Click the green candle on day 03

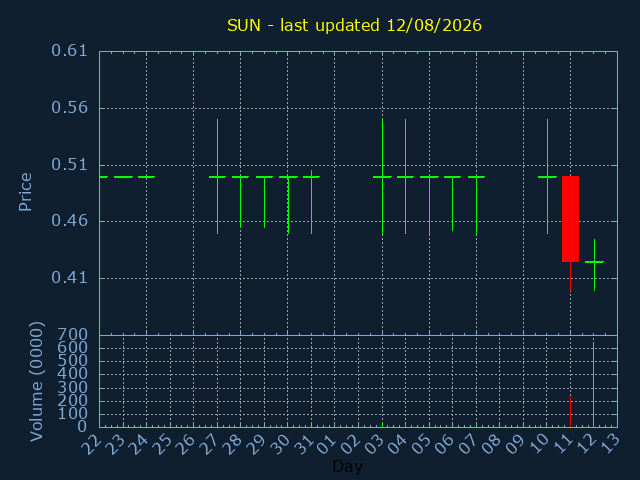pyautogui.click(x=382, y=177)
